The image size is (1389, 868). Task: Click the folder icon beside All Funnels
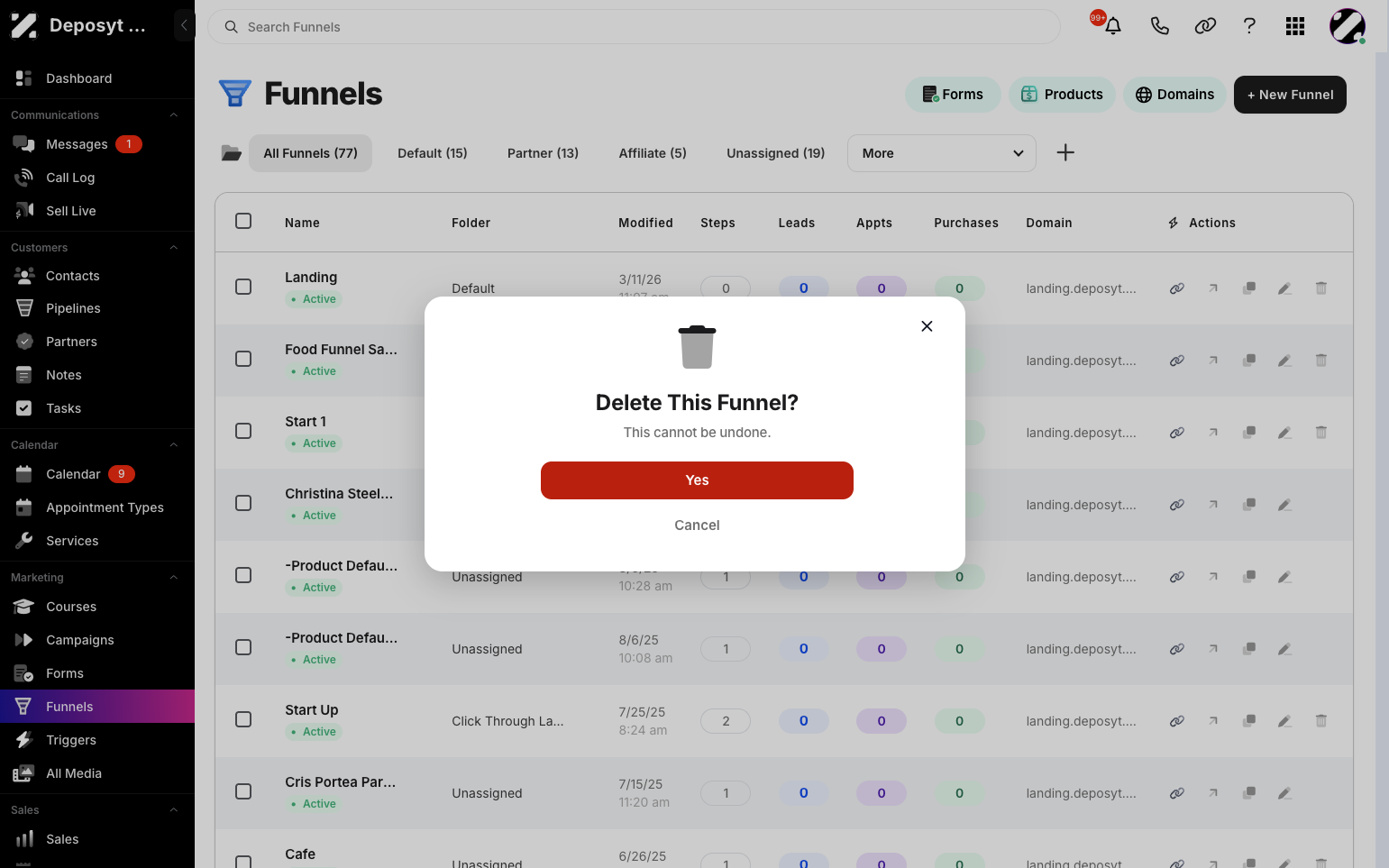[x=232, y=153]
